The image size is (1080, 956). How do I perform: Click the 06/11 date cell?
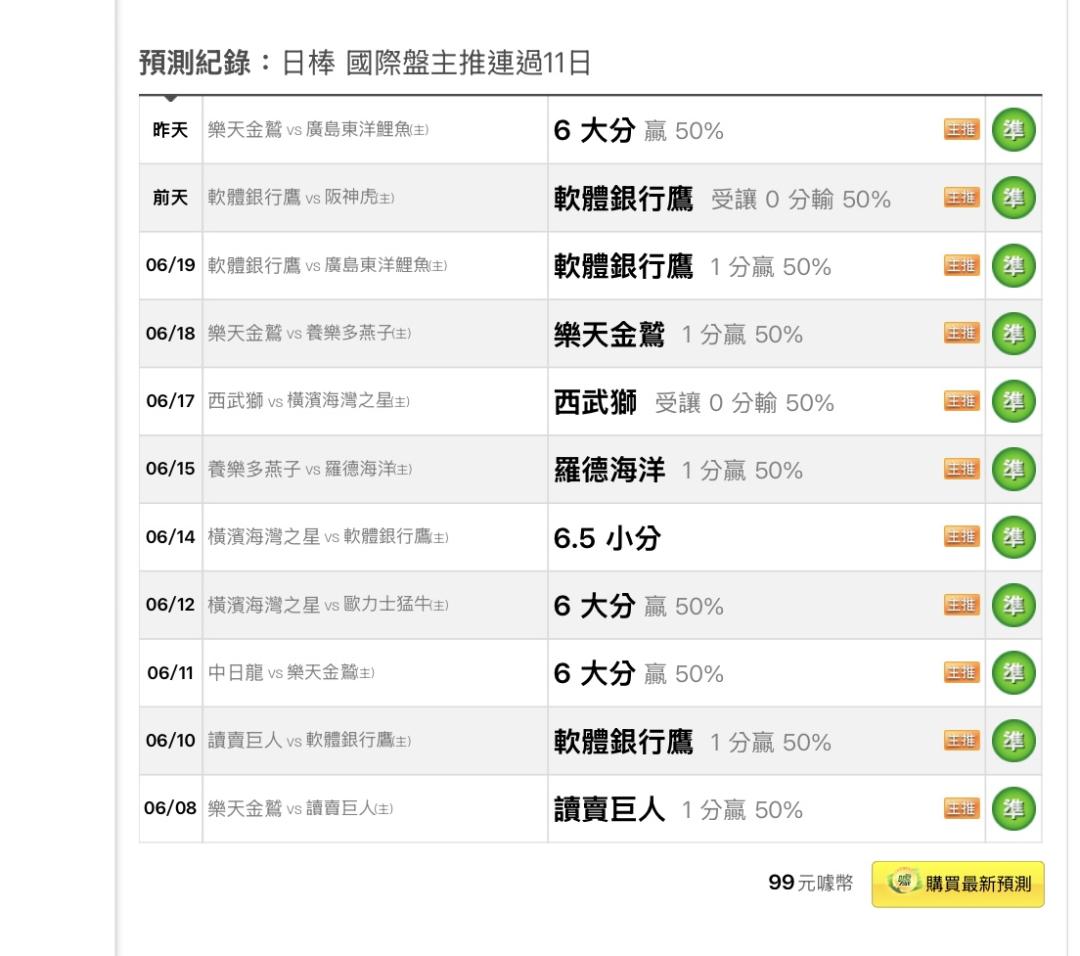coord(170,672)
